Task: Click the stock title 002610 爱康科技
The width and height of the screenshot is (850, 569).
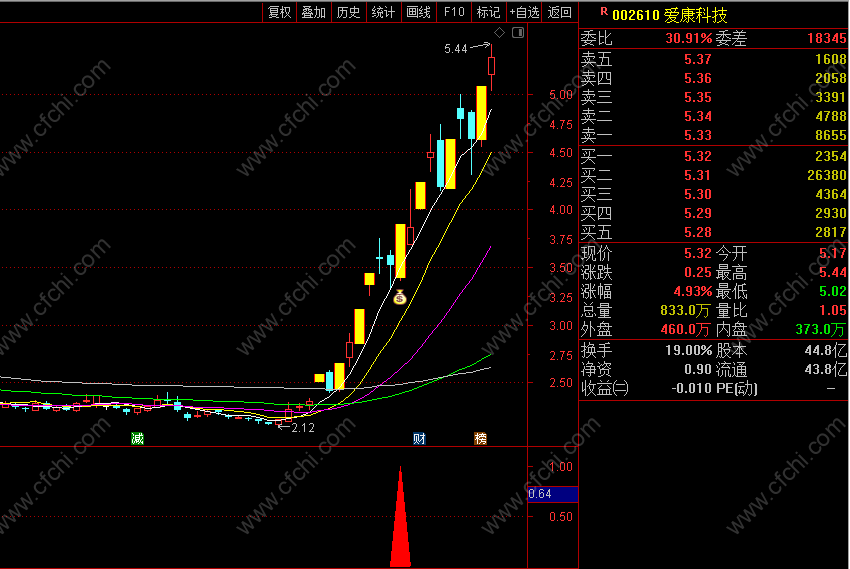Action: click(670, 15)
